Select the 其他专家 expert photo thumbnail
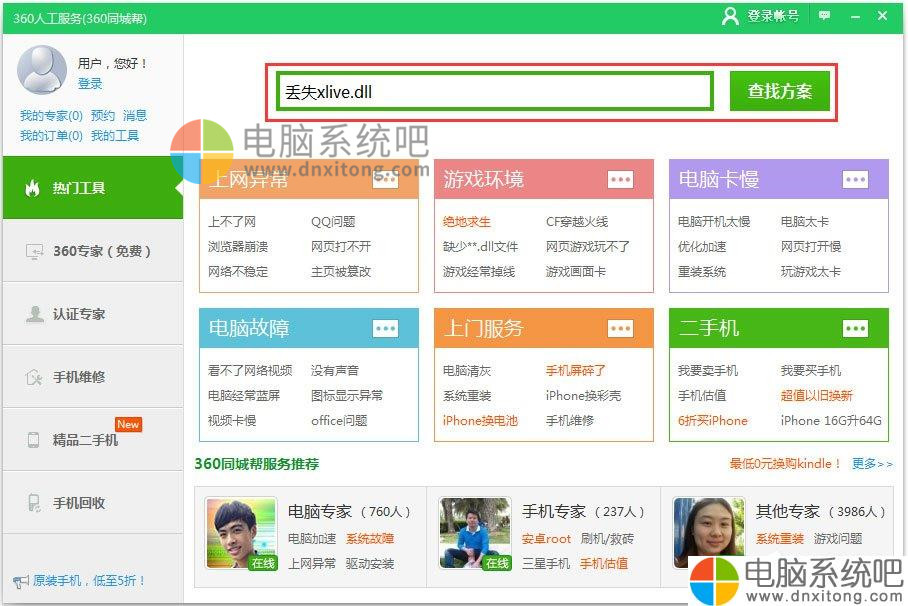The width and height of the screenshot is (908, 606). 709,533
